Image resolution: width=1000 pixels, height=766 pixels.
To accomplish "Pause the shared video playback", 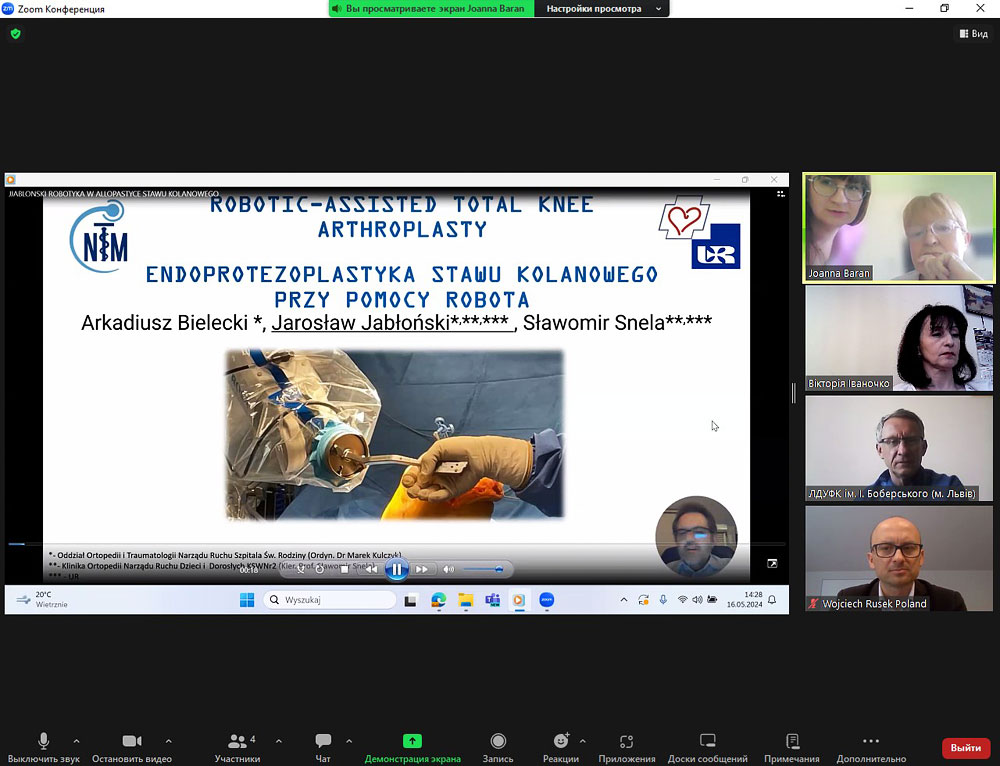I will (x=397, y=569).
